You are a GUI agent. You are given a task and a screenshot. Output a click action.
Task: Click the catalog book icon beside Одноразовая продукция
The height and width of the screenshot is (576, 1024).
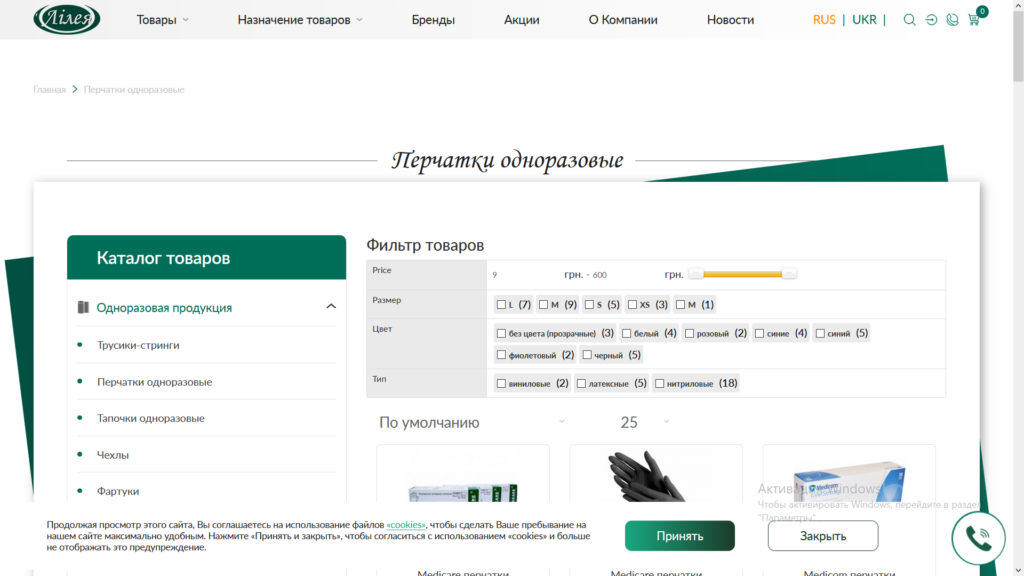(83, 307)
